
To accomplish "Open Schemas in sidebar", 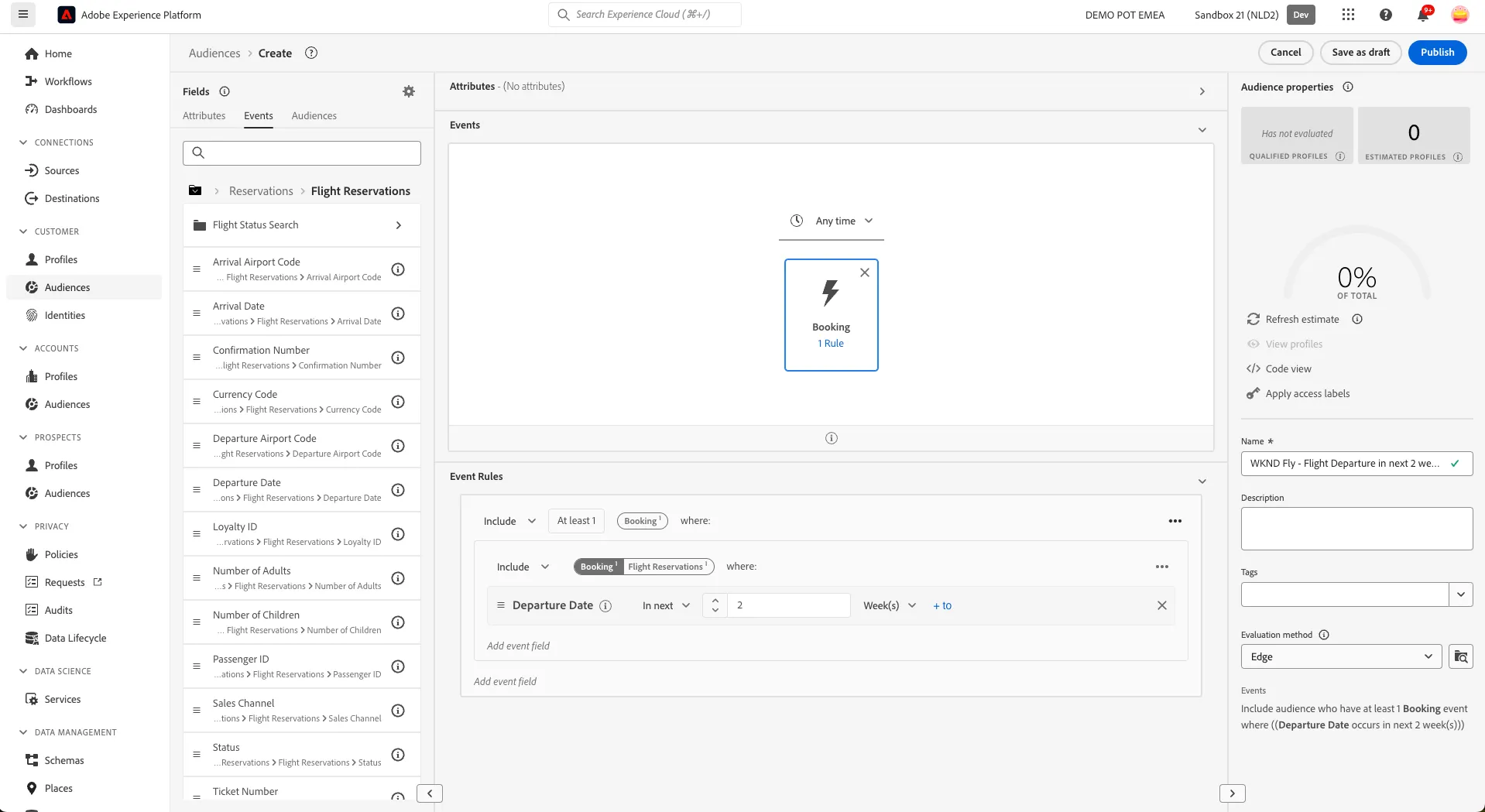I will click(64, 760).
